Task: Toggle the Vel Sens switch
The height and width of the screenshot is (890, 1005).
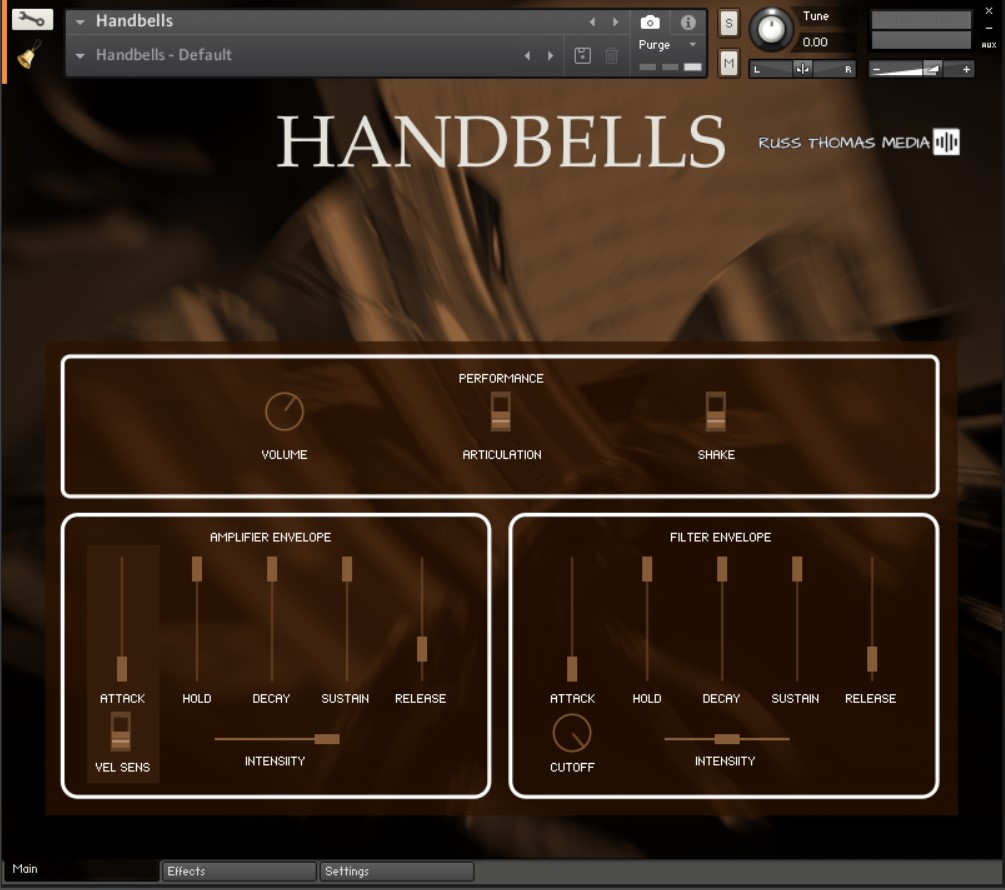Action: pyautogui.click(x=120, y=731)
